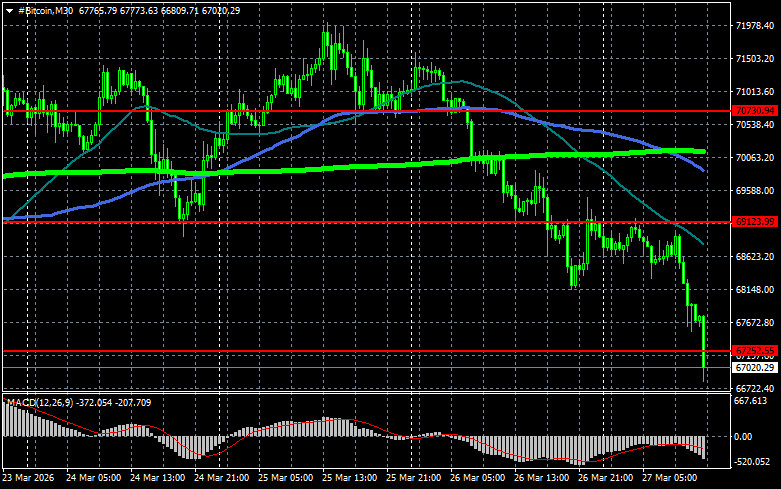Click the #Bitcoin,M30 chart title text
Screen dimensions: 781x489
(47, 9)
